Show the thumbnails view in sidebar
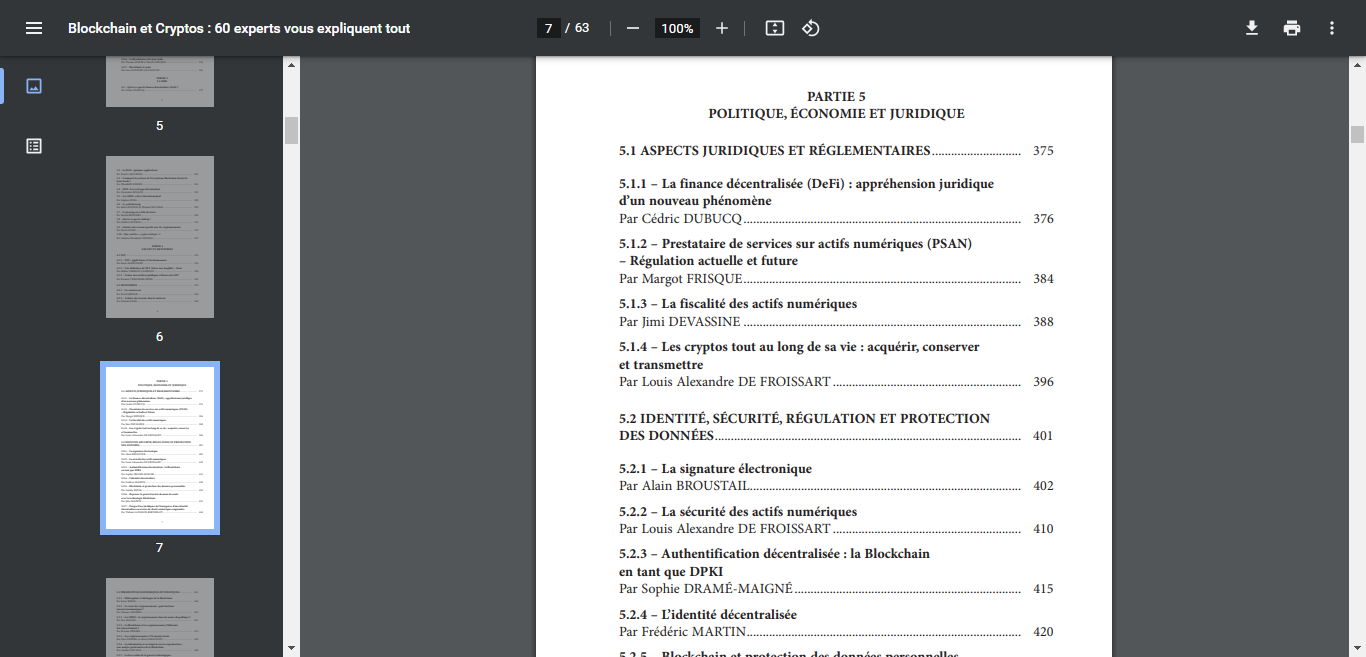 pos(34,86)
